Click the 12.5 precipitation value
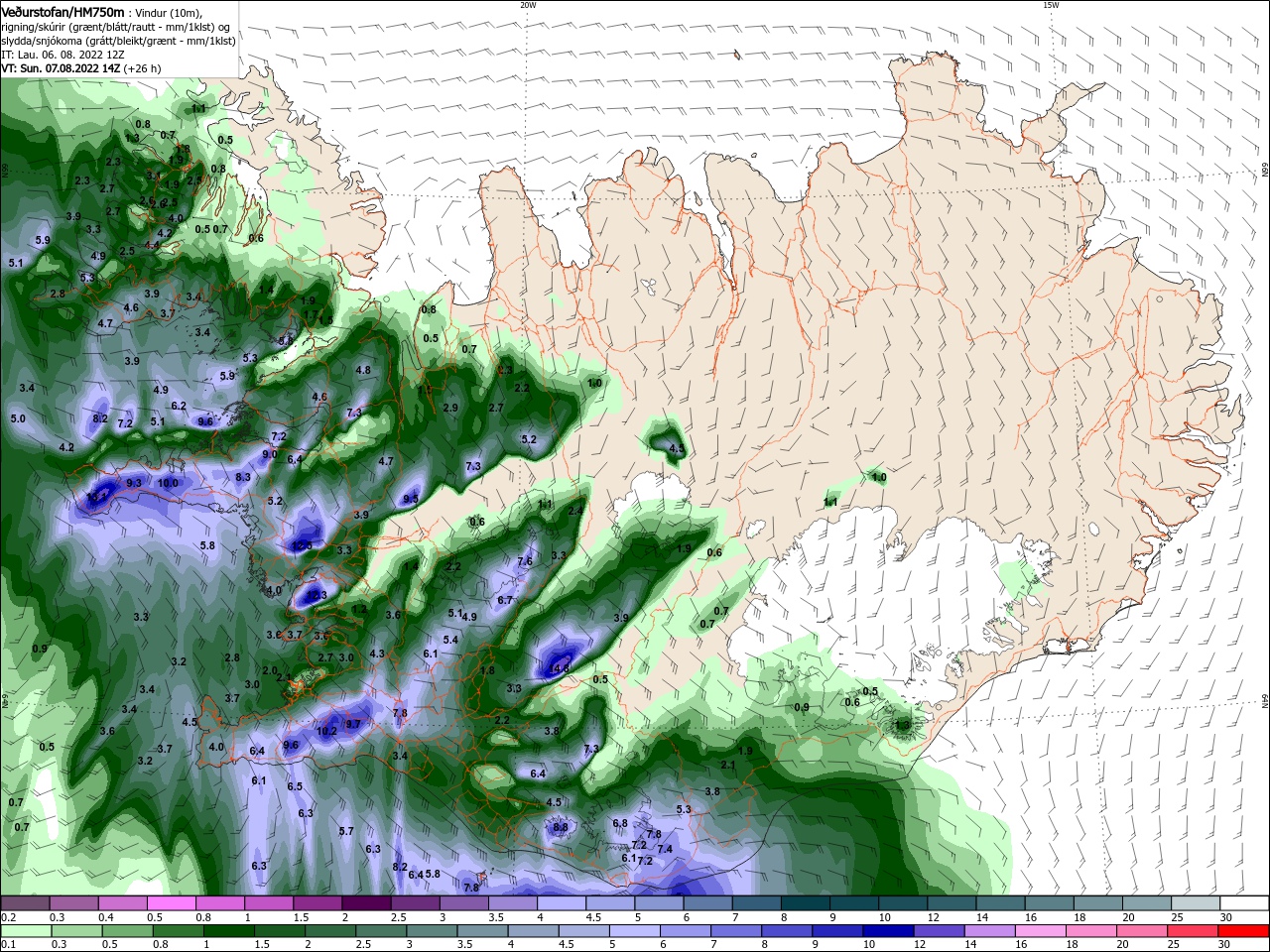1270x952 pixels. [302, 545]
